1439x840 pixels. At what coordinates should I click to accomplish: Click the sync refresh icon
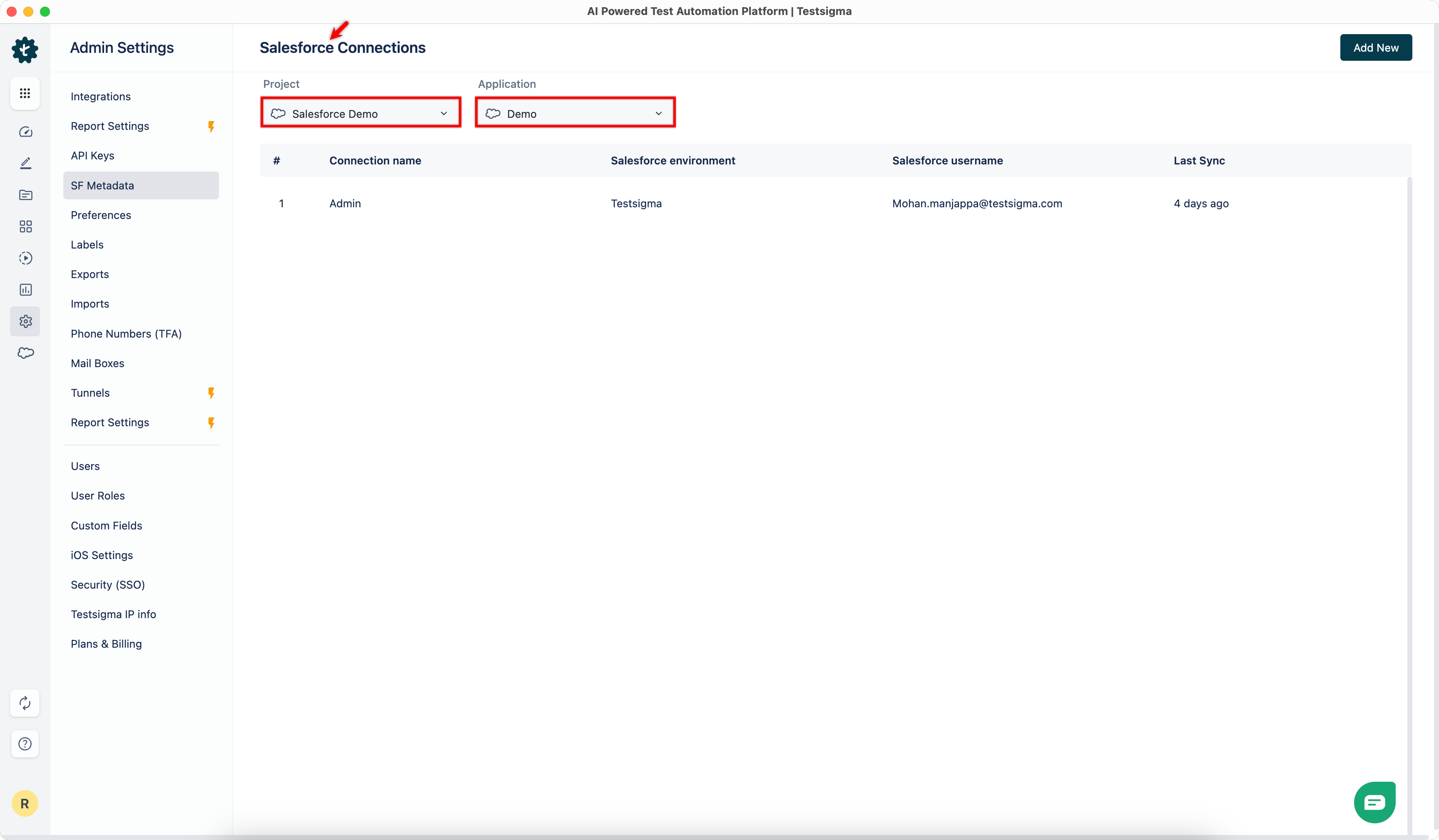(x=25, y=703)
